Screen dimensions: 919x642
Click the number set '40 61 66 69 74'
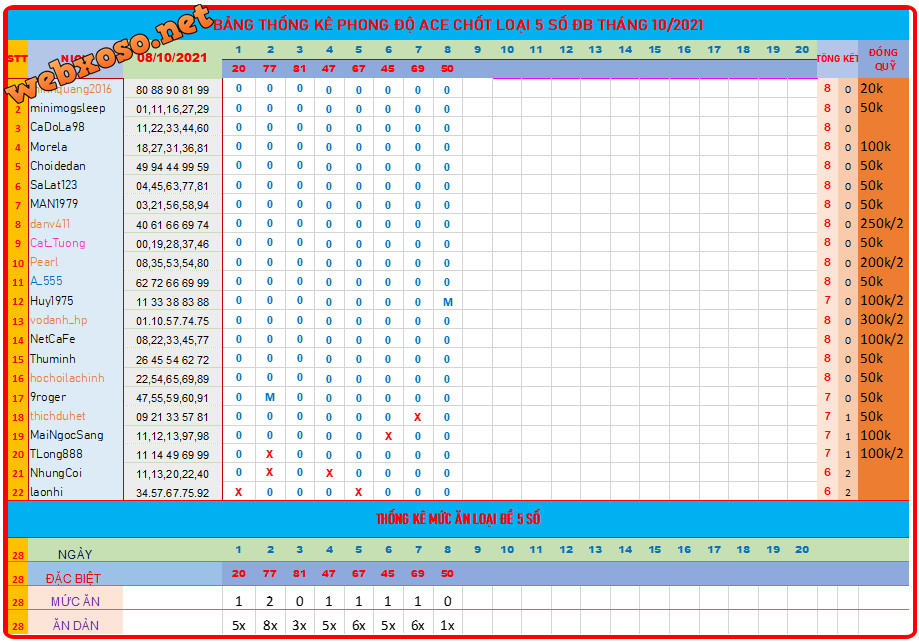coord(172,225)
